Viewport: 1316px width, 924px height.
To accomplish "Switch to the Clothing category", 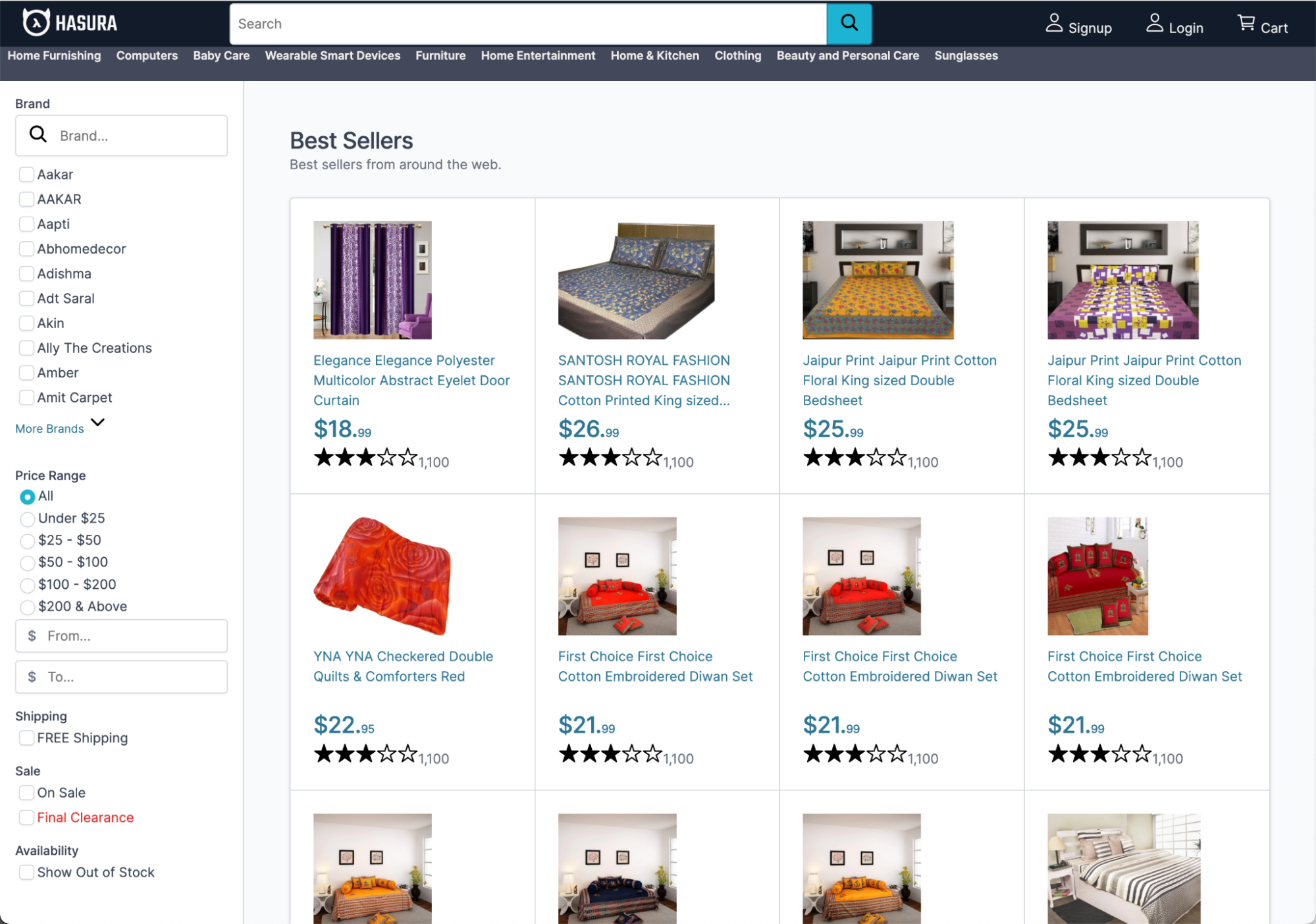I will (x=737, y=55).
